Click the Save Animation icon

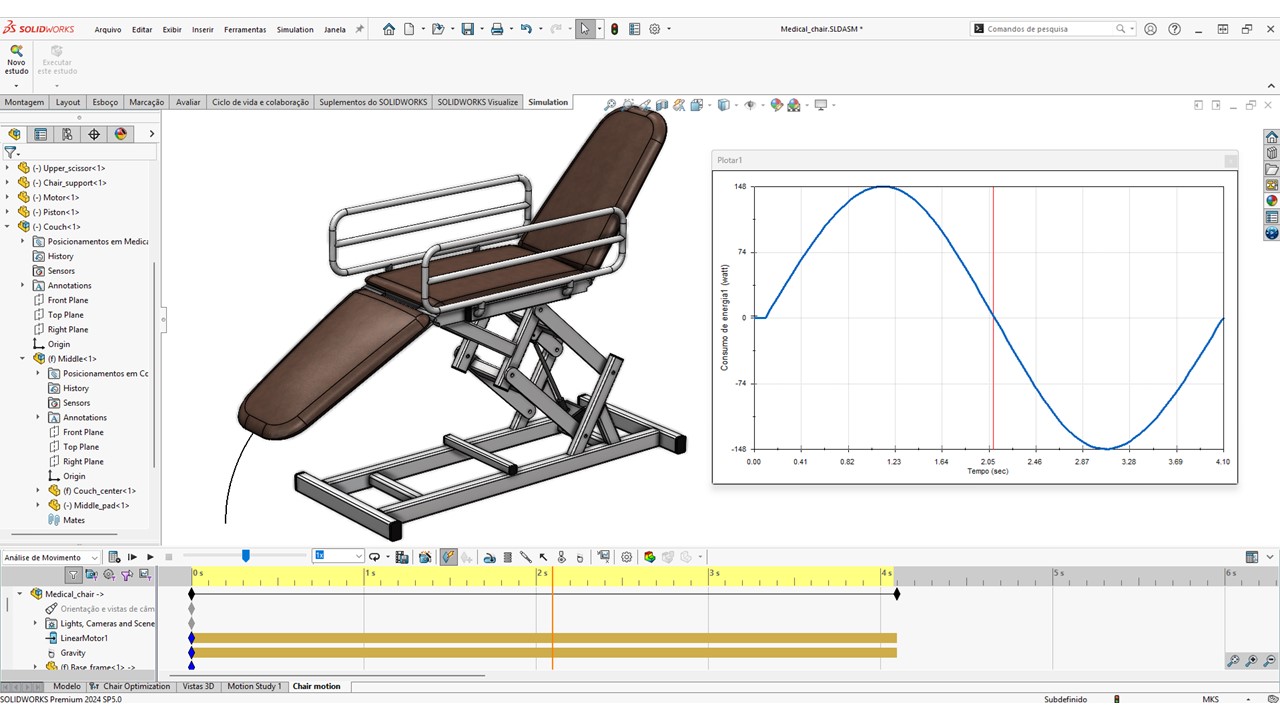point(401,557)
